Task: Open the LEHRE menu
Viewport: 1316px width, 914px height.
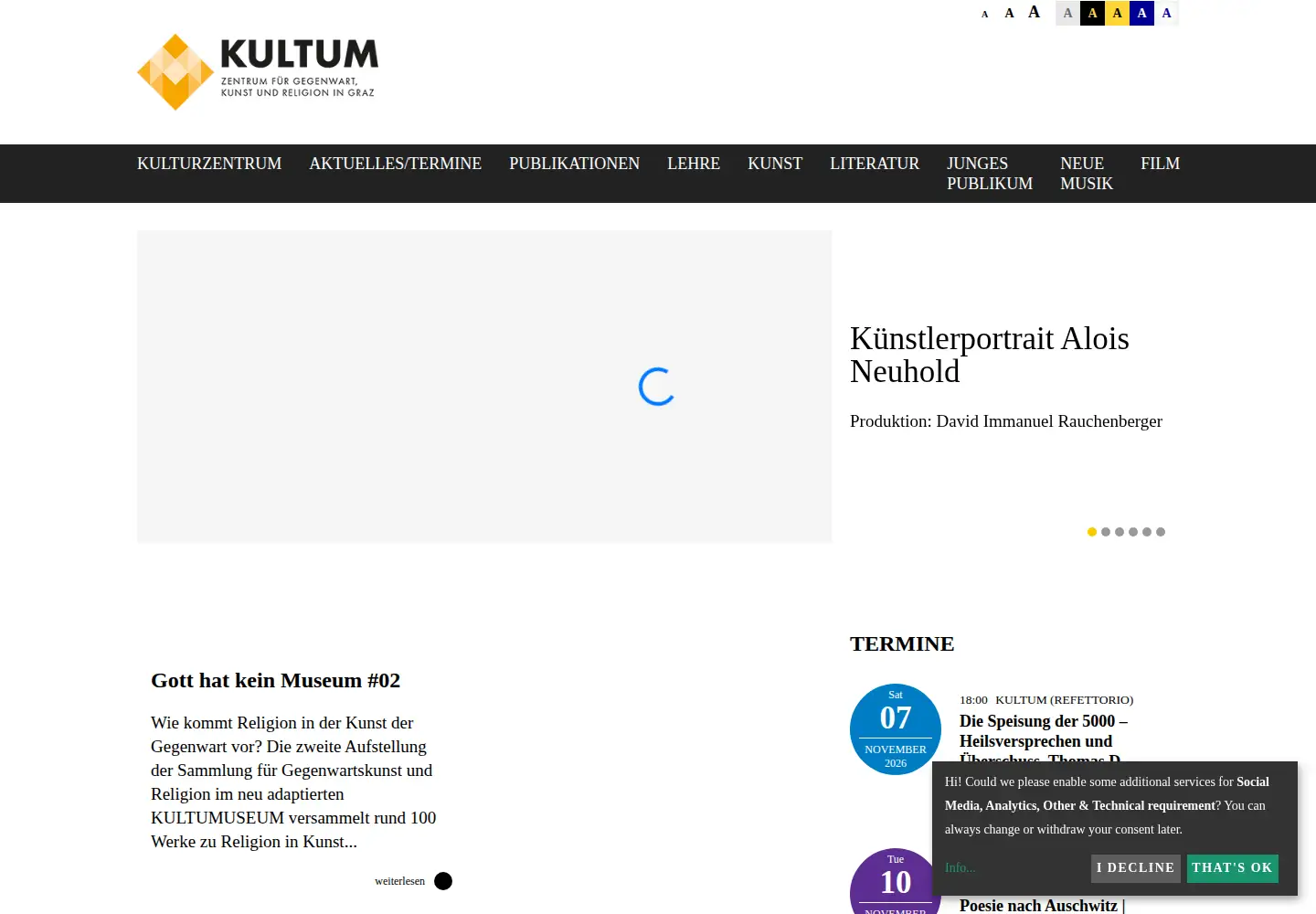Action: tap(694, 164)
